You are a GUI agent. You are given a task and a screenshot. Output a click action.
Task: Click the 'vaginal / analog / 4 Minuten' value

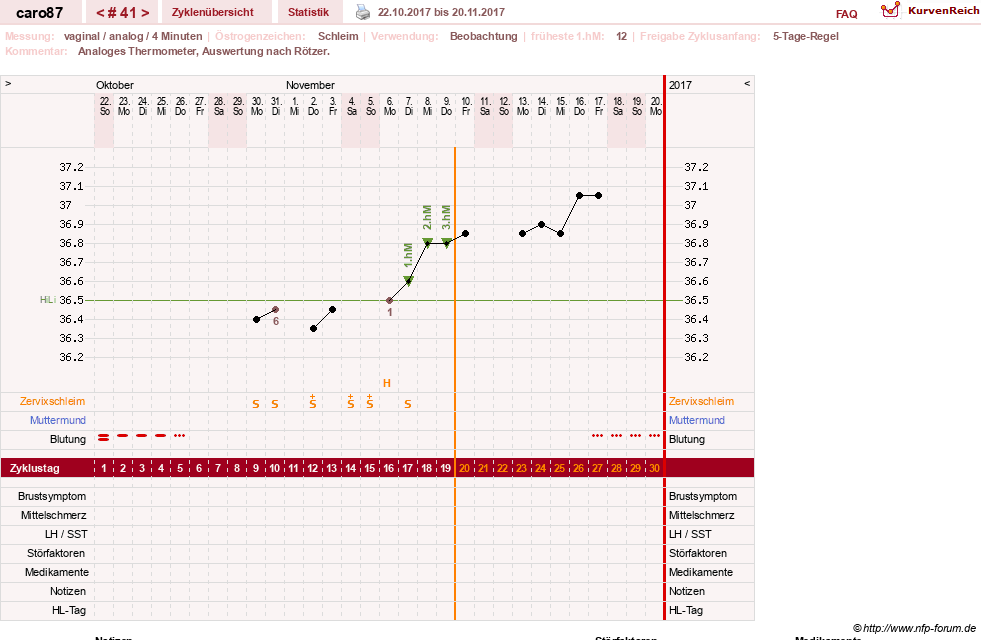point(133,36)
